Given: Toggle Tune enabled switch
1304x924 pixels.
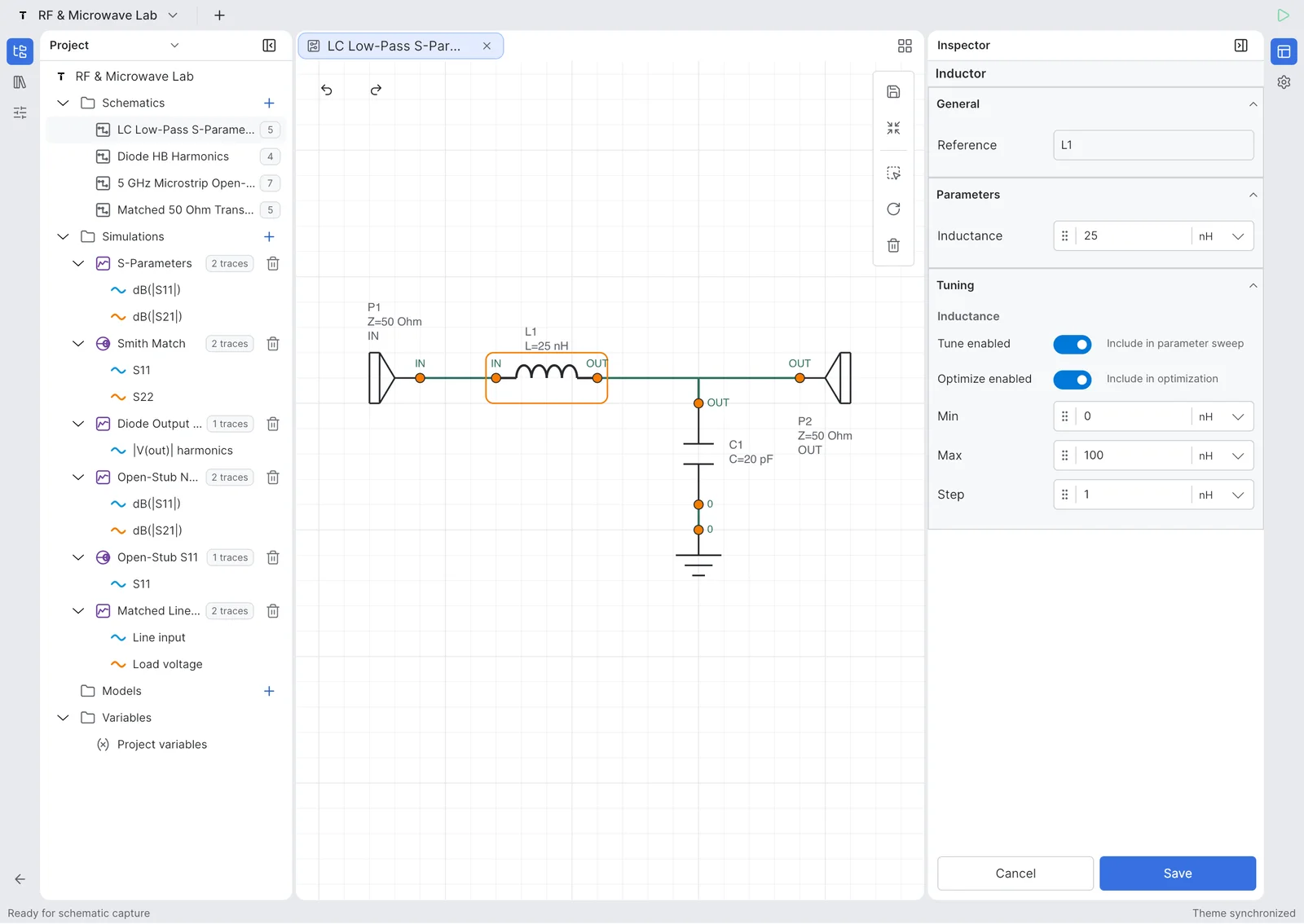Looking at the screenshot, I should point(1072,345).
